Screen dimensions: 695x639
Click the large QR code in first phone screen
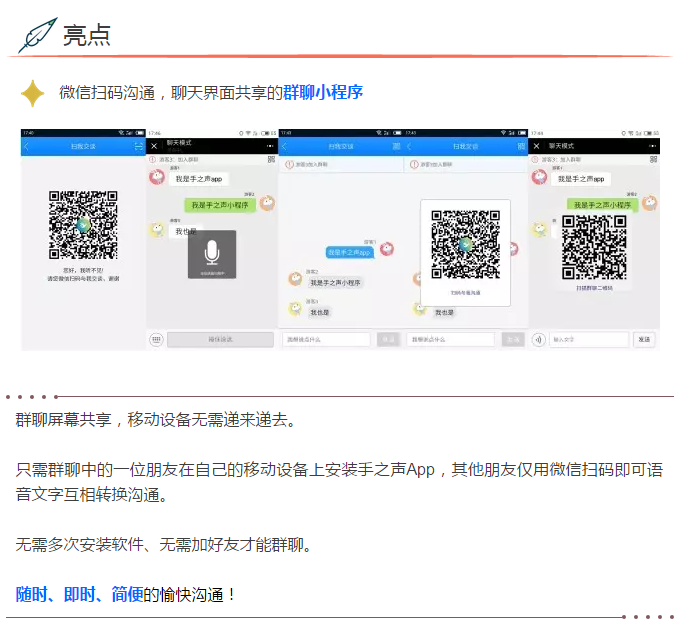(x=83, y=225)
